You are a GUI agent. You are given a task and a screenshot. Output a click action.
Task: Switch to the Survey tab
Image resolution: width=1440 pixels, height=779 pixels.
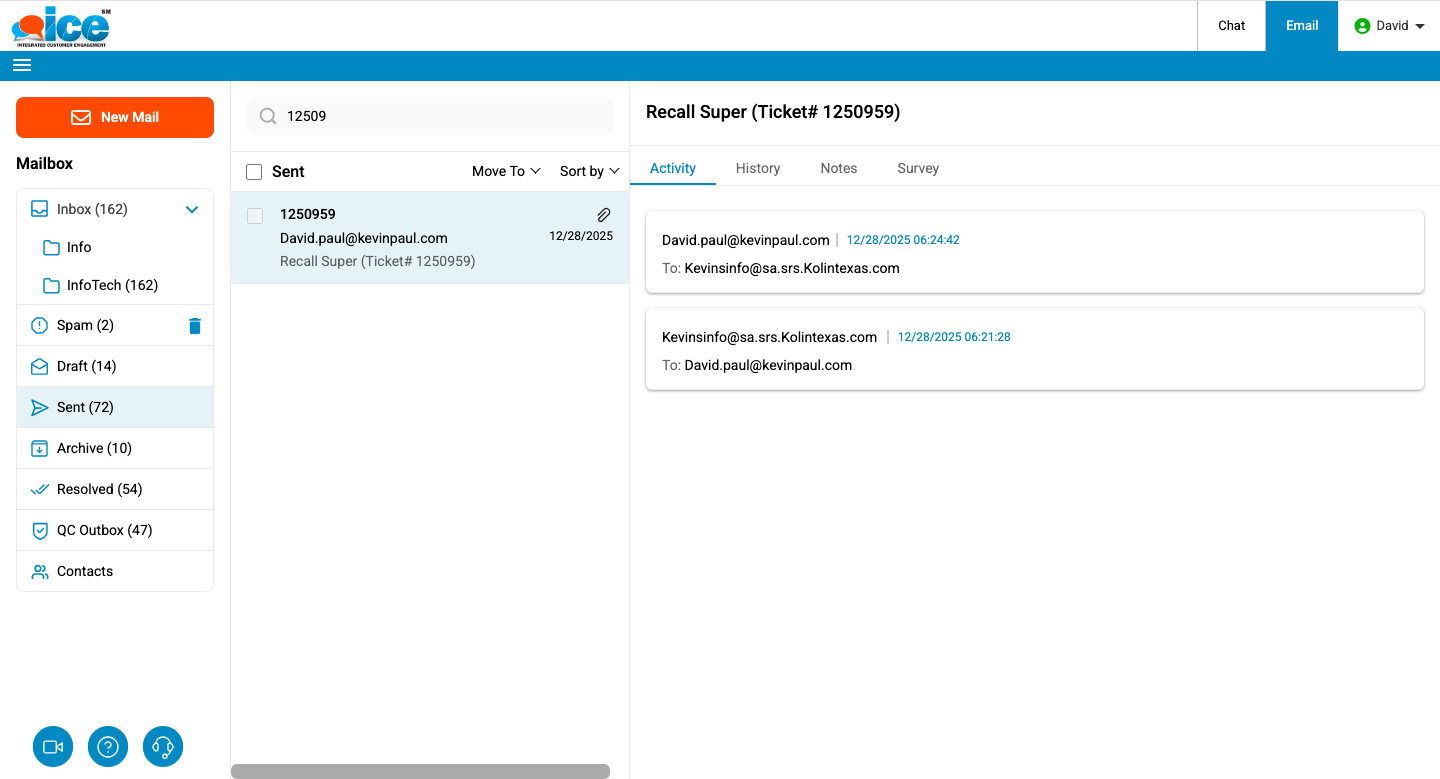917,168
